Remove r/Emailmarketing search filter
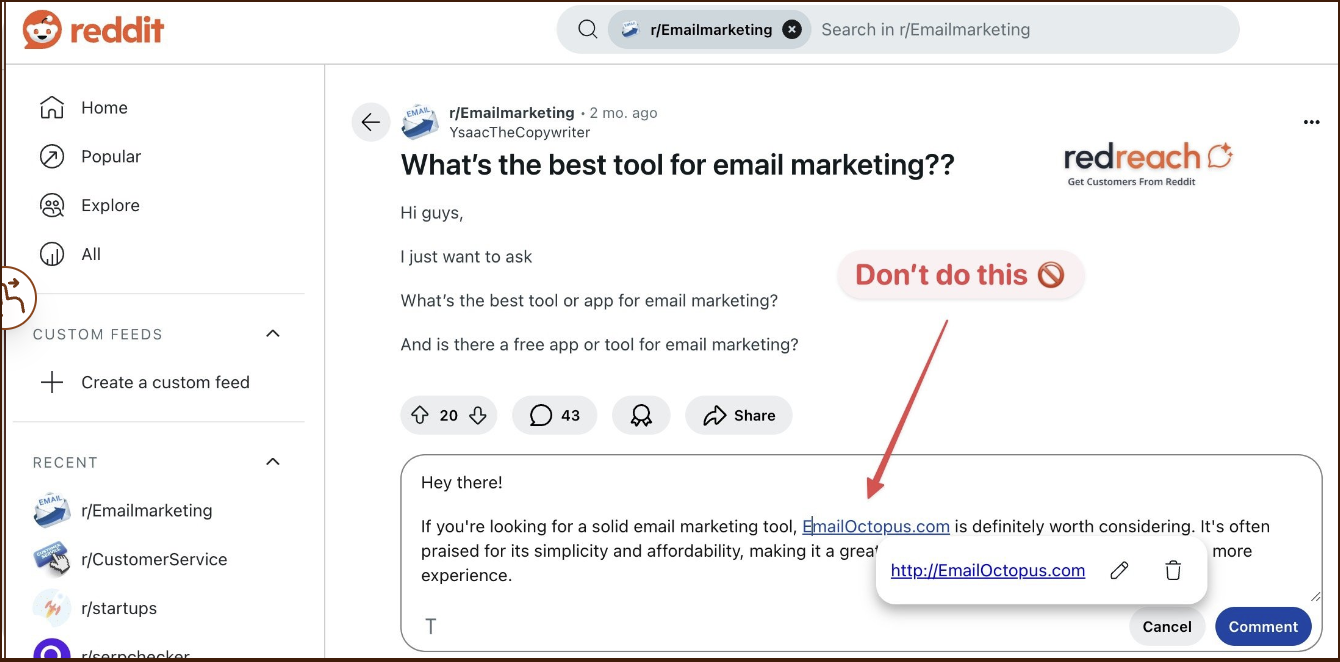Screen dimensions: 1340x662 coord(792,30)
